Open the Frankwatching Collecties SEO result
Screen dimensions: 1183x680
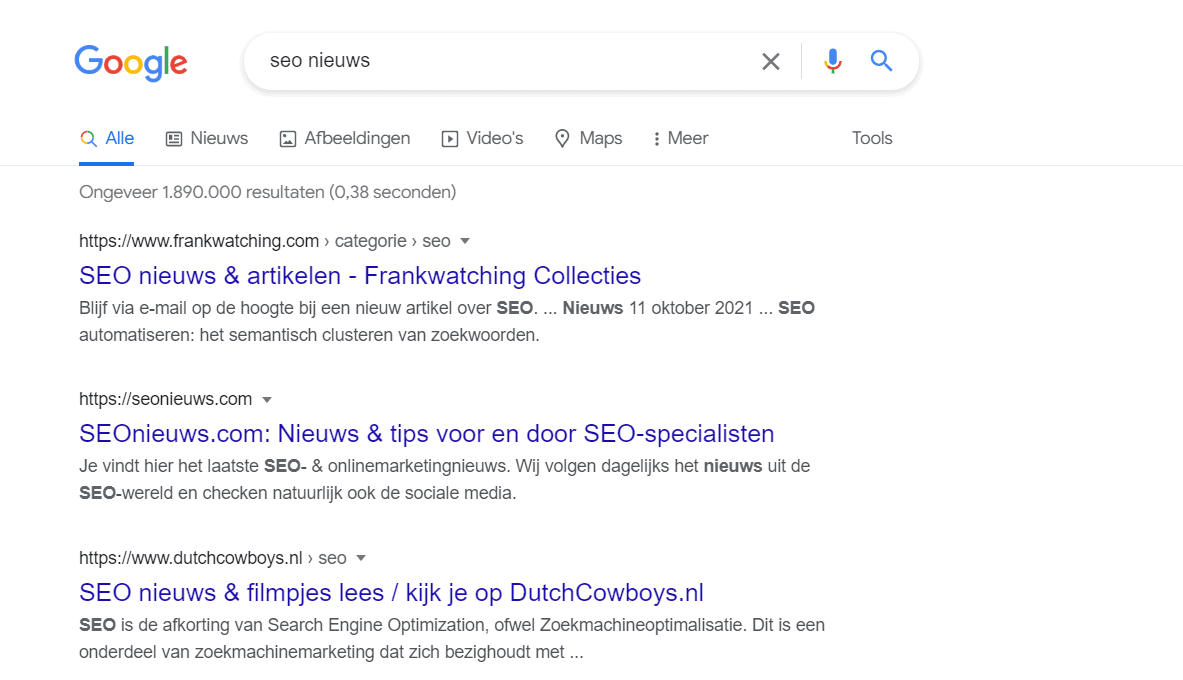pyautogui.click(x=360, y=275)
